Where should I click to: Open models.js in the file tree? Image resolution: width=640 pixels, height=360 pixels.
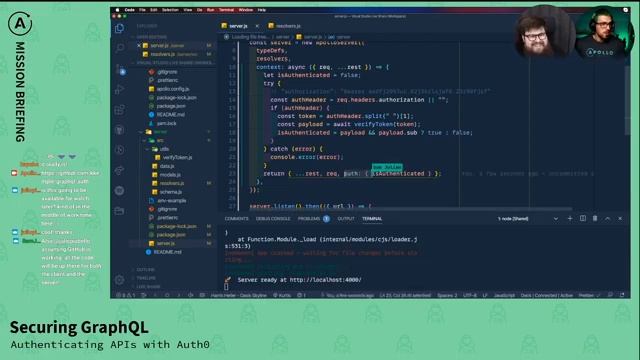pyautogui.click(x=170, y=175)
